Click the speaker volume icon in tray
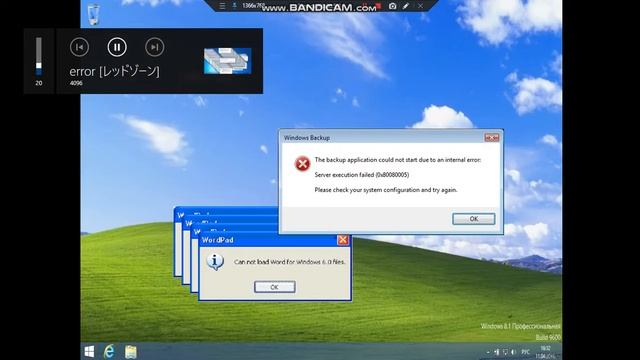 tap(513, 352)
